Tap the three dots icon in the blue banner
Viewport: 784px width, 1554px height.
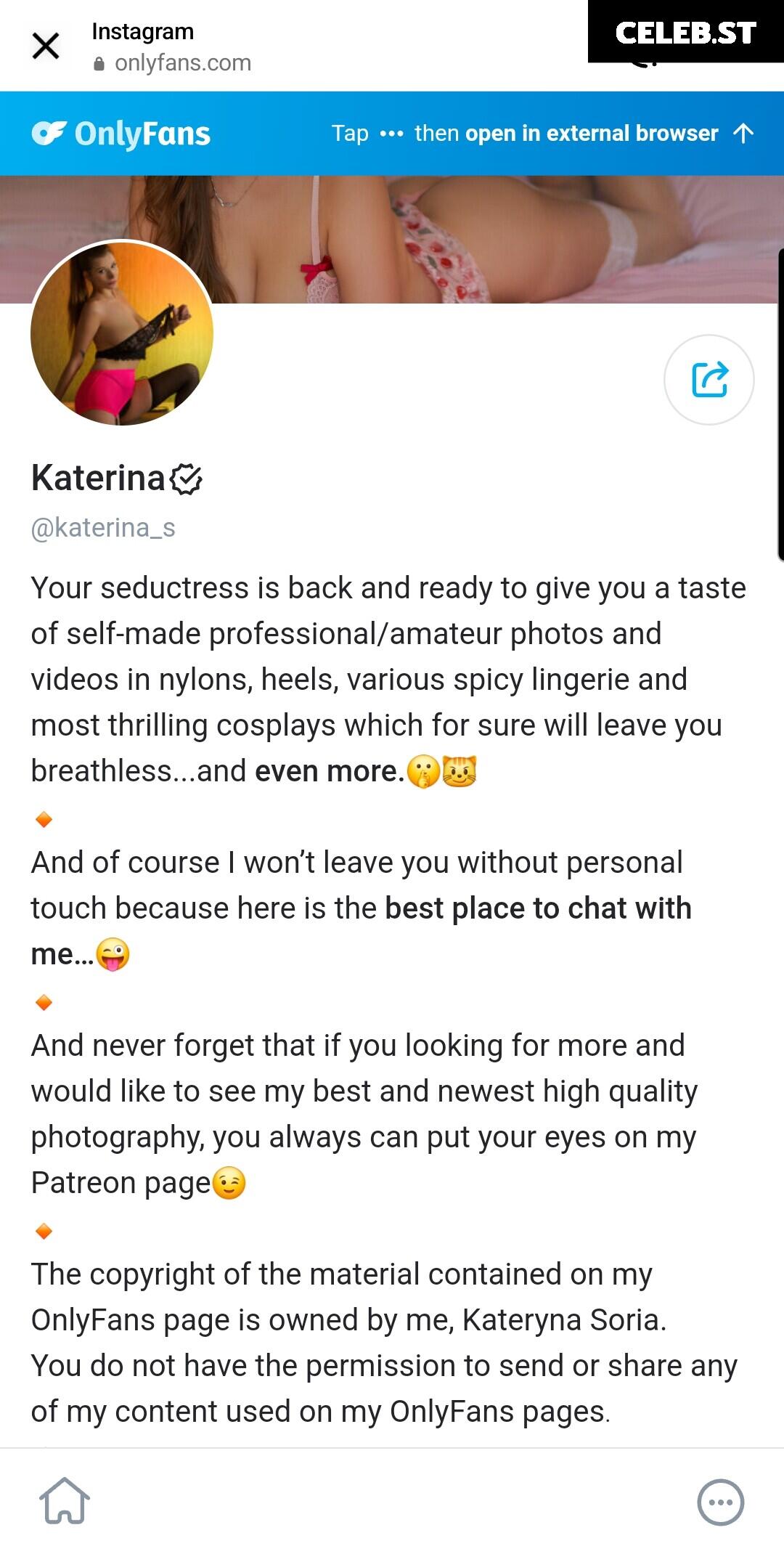point(392,134)
